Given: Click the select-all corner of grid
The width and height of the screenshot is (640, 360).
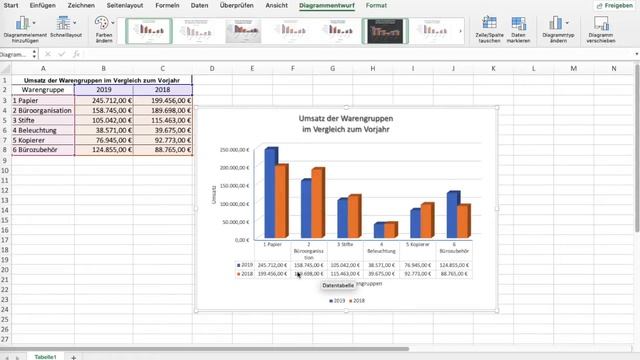Looking at the screenshot, I should coord(6,69).
